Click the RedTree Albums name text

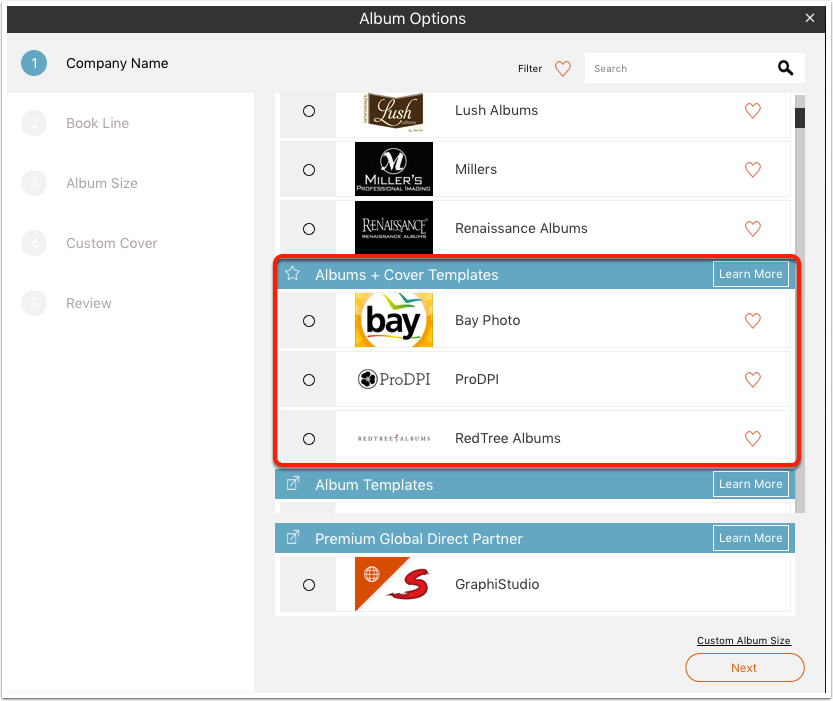[508, 438]
